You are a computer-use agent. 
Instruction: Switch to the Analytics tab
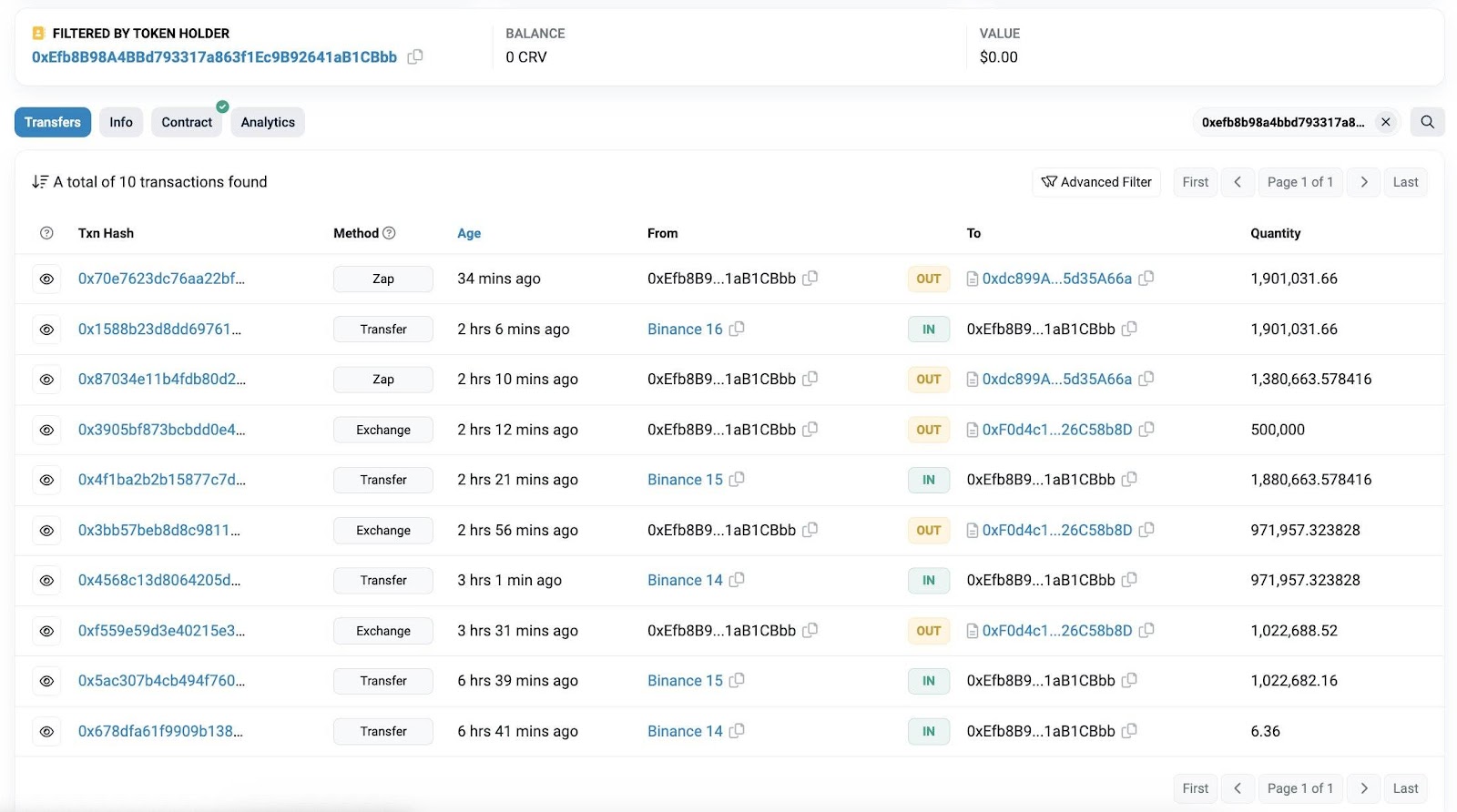[x=268, y=122]
